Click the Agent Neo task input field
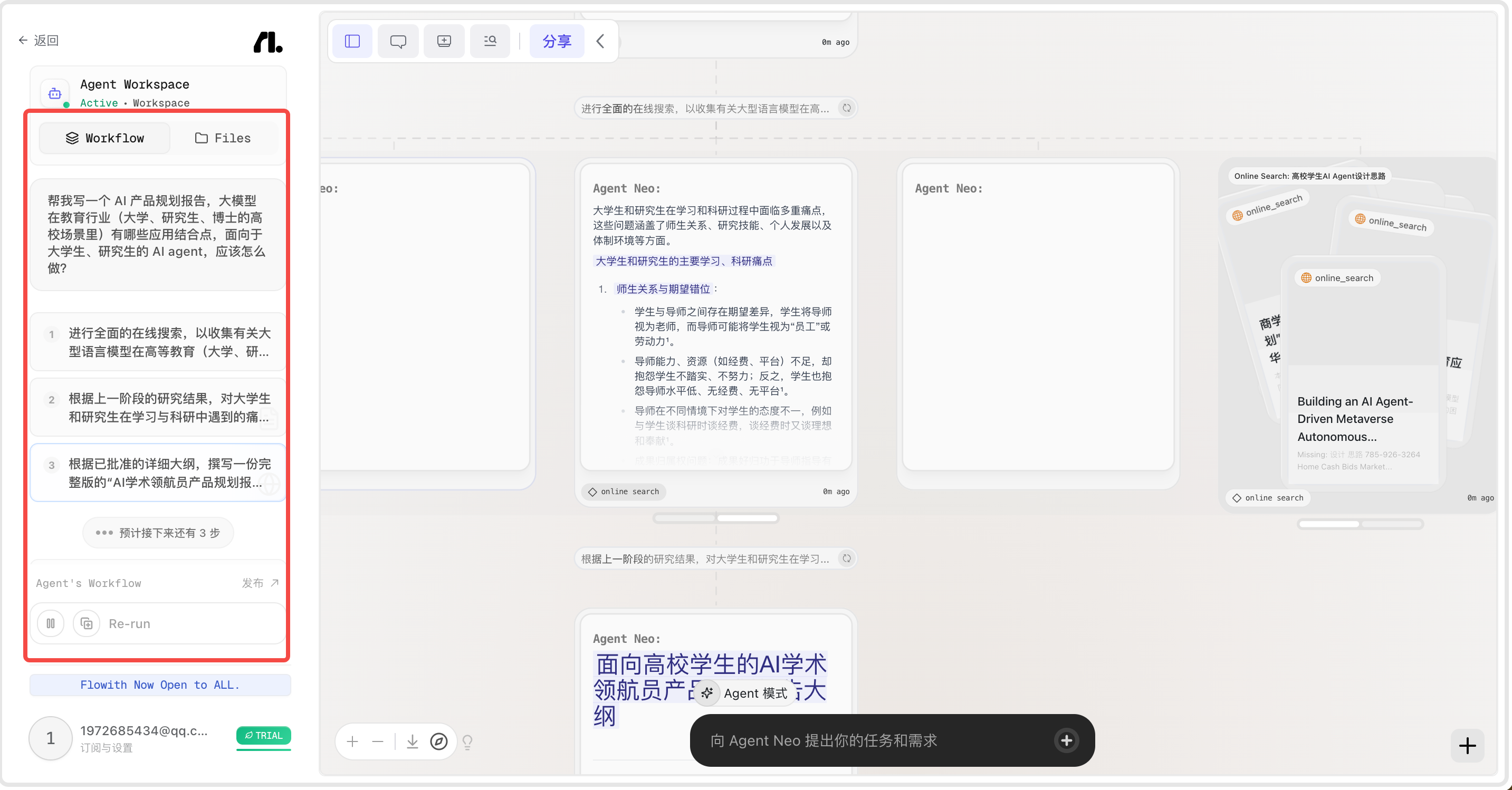The image size is (1512, 790). coord(880,741)
